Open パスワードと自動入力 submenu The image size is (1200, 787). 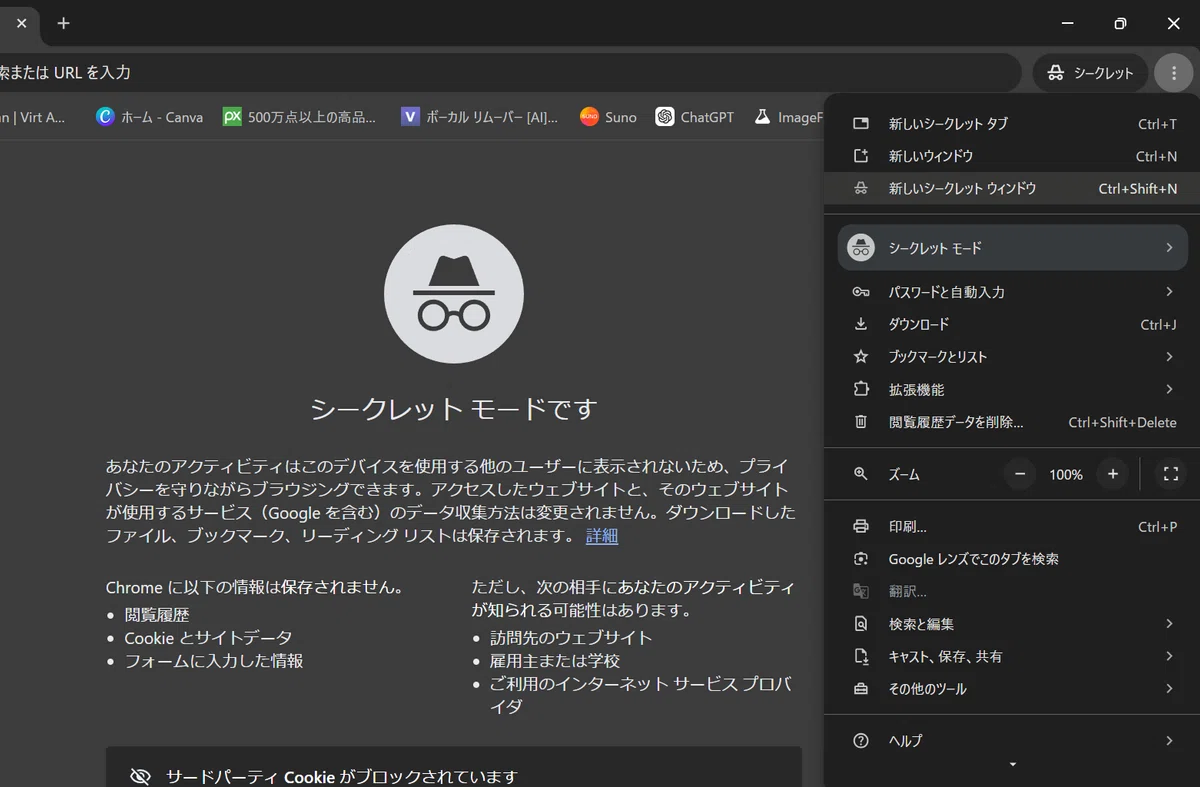tap(1012, 292)
